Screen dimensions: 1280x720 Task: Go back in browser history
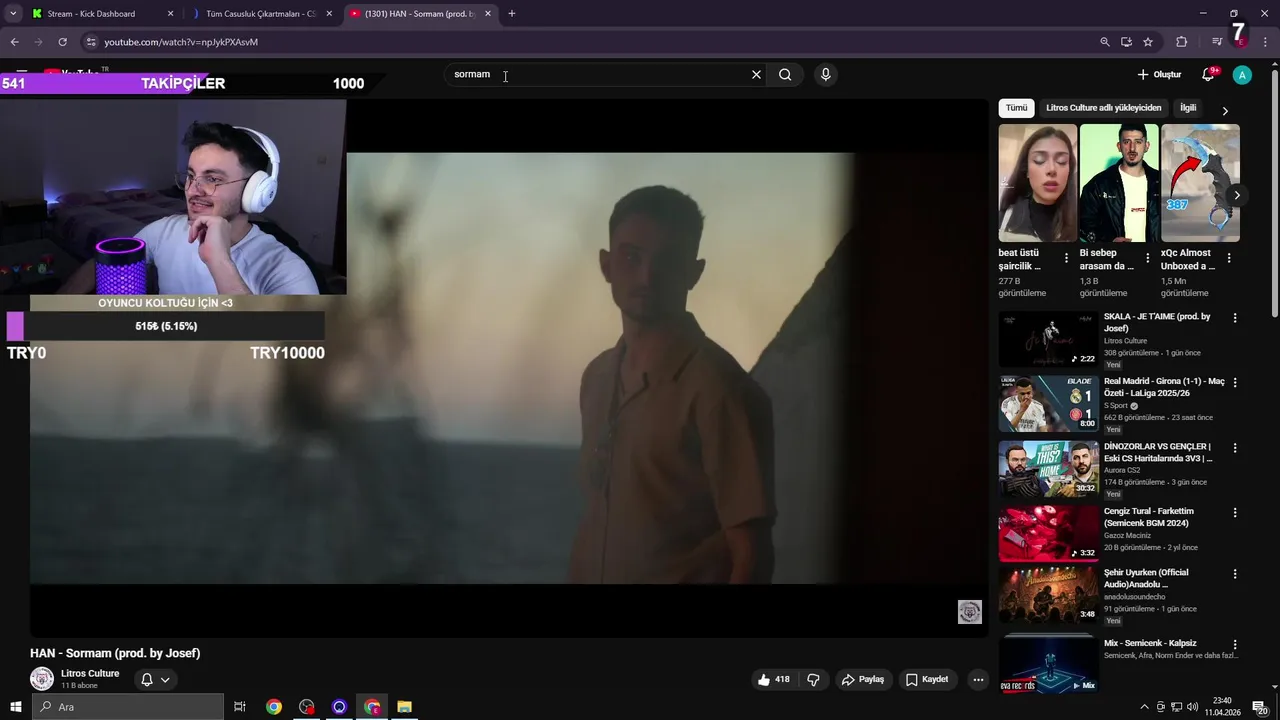point(15,42)
